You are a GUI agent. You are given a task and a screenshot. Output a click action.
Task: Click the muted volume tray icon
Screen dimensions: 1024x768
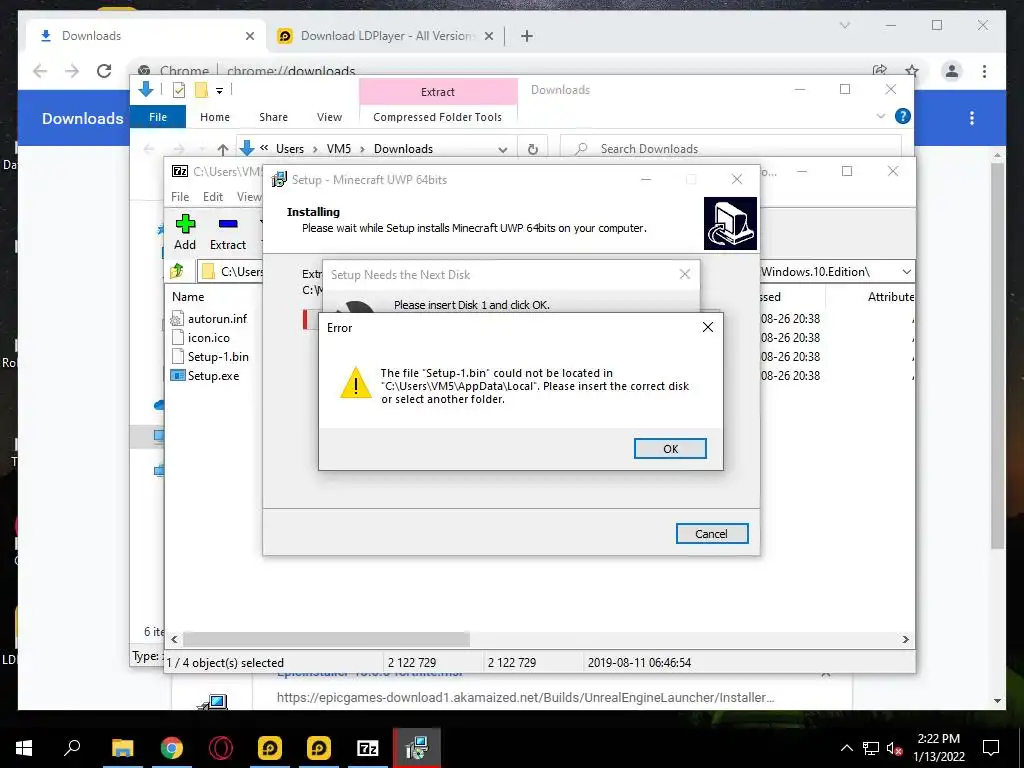click(x=894, y=748)
